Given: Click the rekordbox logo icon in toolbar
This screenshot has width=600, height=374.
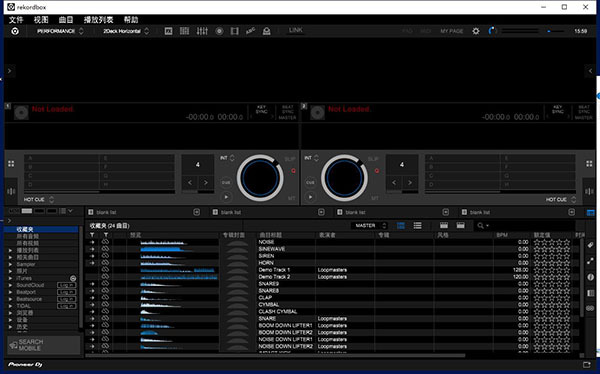Looking at the screenshot, I should (15, 31).
